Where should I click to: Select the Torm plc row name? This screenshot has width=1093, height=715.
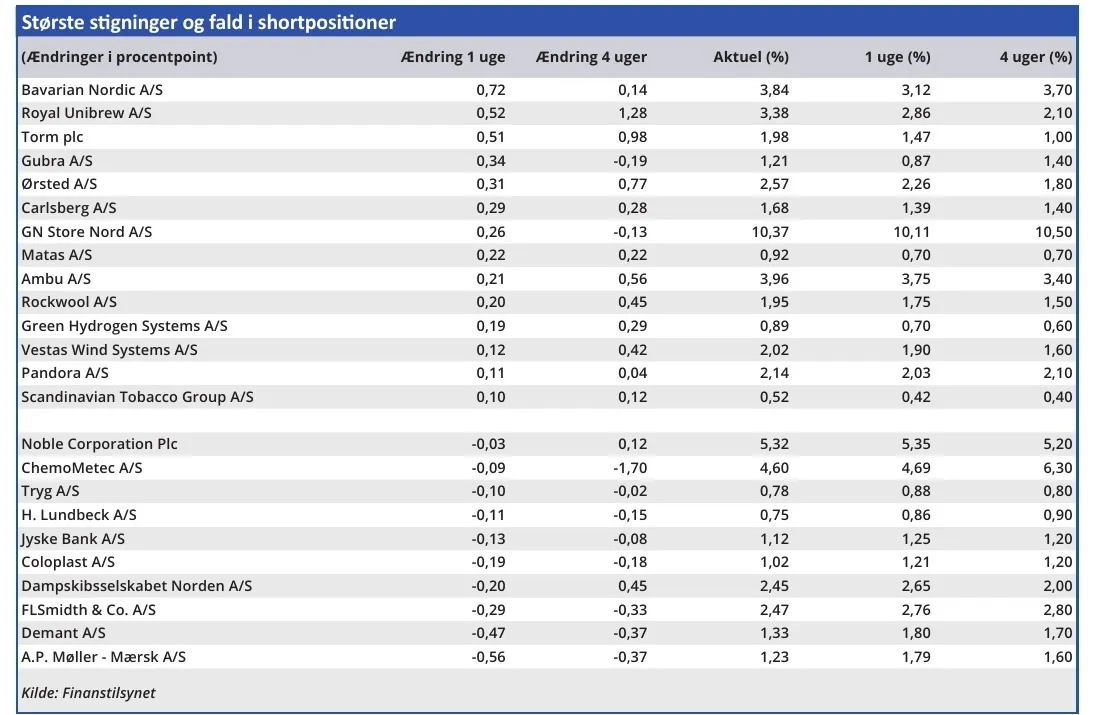pyautogui.click(x=52, y=137)
